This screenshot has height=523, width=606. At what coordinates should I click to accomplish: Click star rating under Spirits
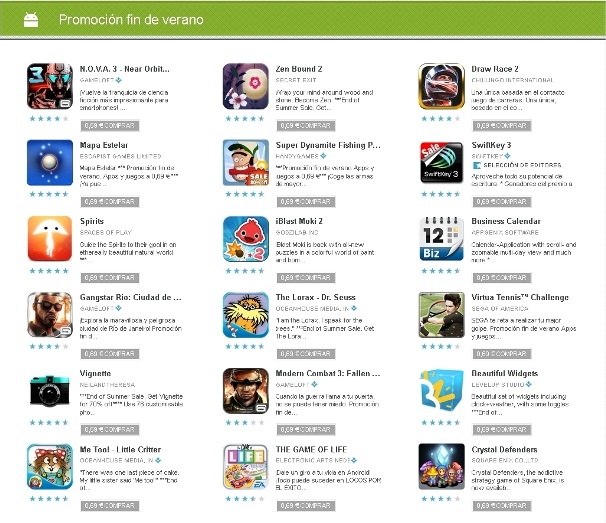49,271
